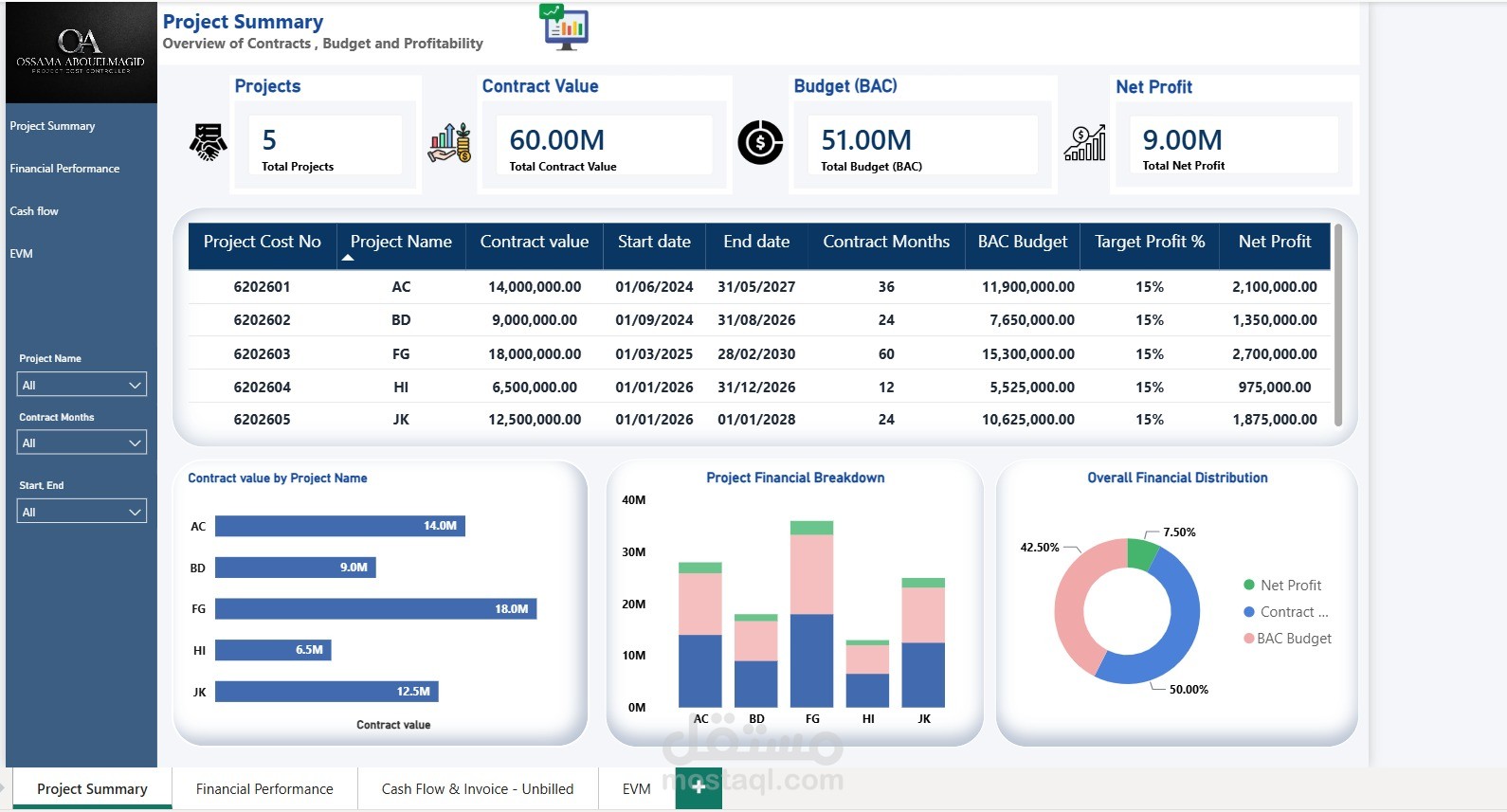Click contract months value 60 cell
The image size is (1507, 812).
click(886, 354)
